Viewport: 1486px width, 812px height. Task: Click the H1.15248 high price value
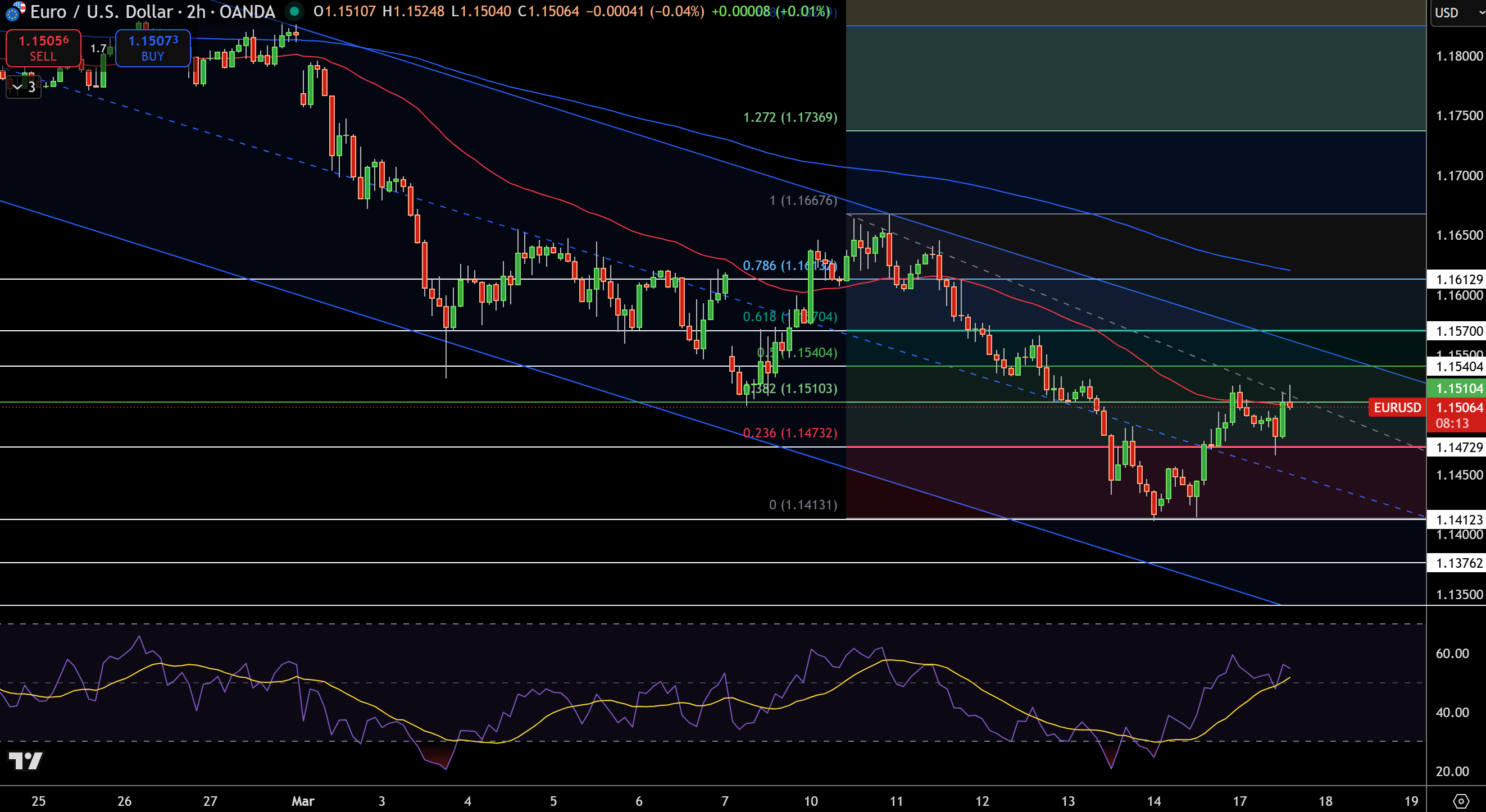[413, 11]
